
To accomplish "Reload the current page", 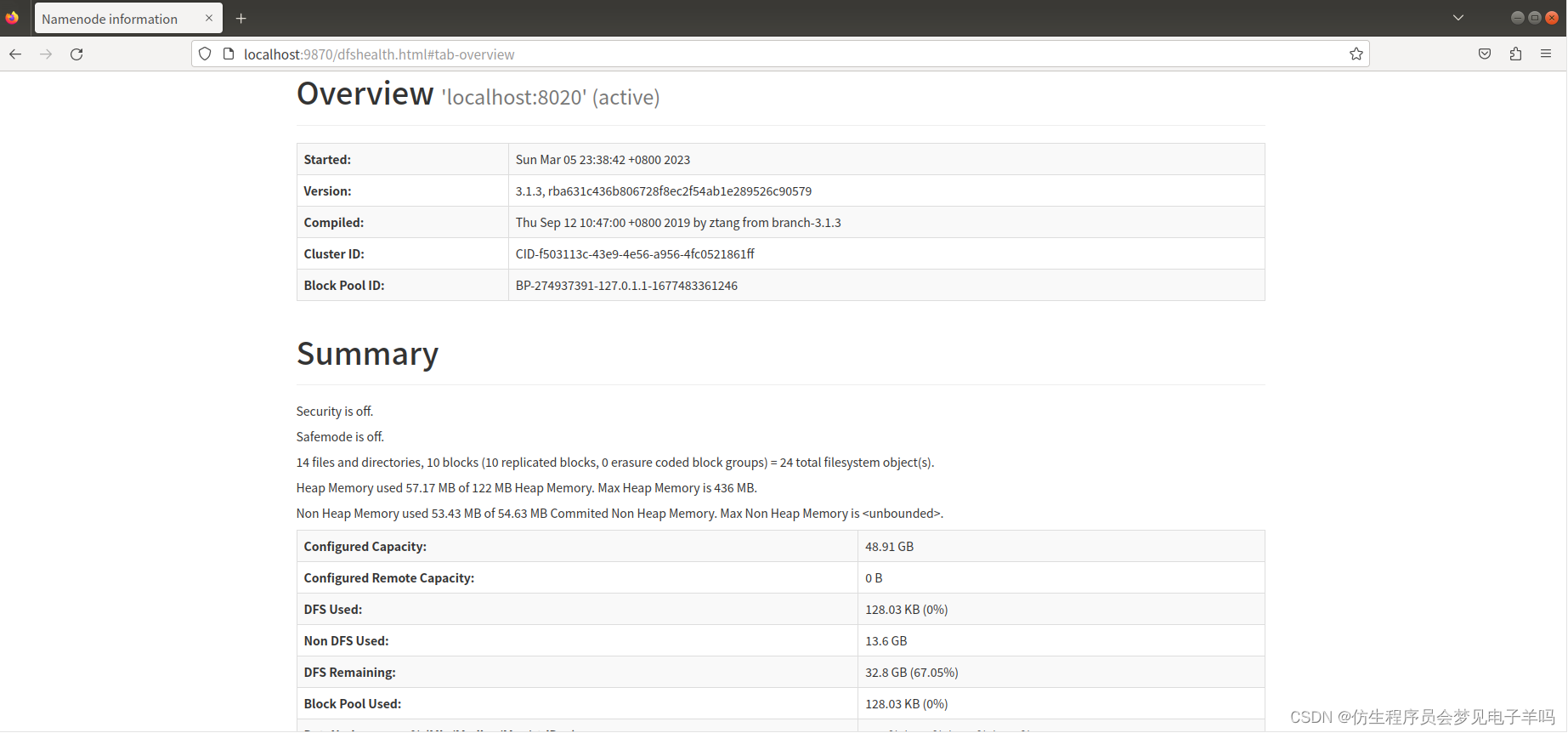I will 76,54.
